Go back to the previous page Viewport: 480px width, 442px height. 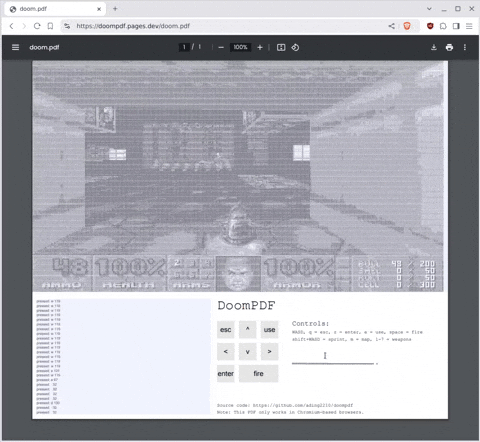pos(11,26)
